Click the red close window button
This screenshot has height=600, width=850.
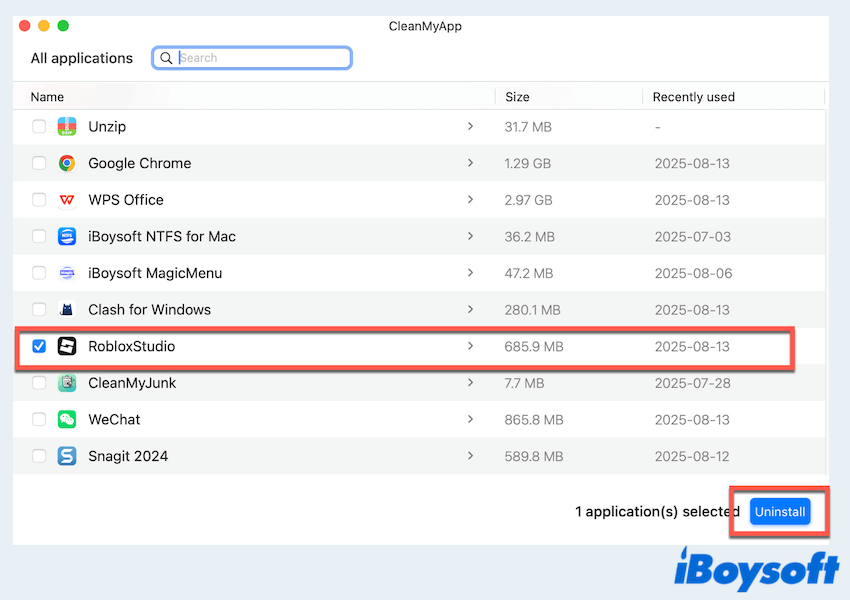click(24, 25)
